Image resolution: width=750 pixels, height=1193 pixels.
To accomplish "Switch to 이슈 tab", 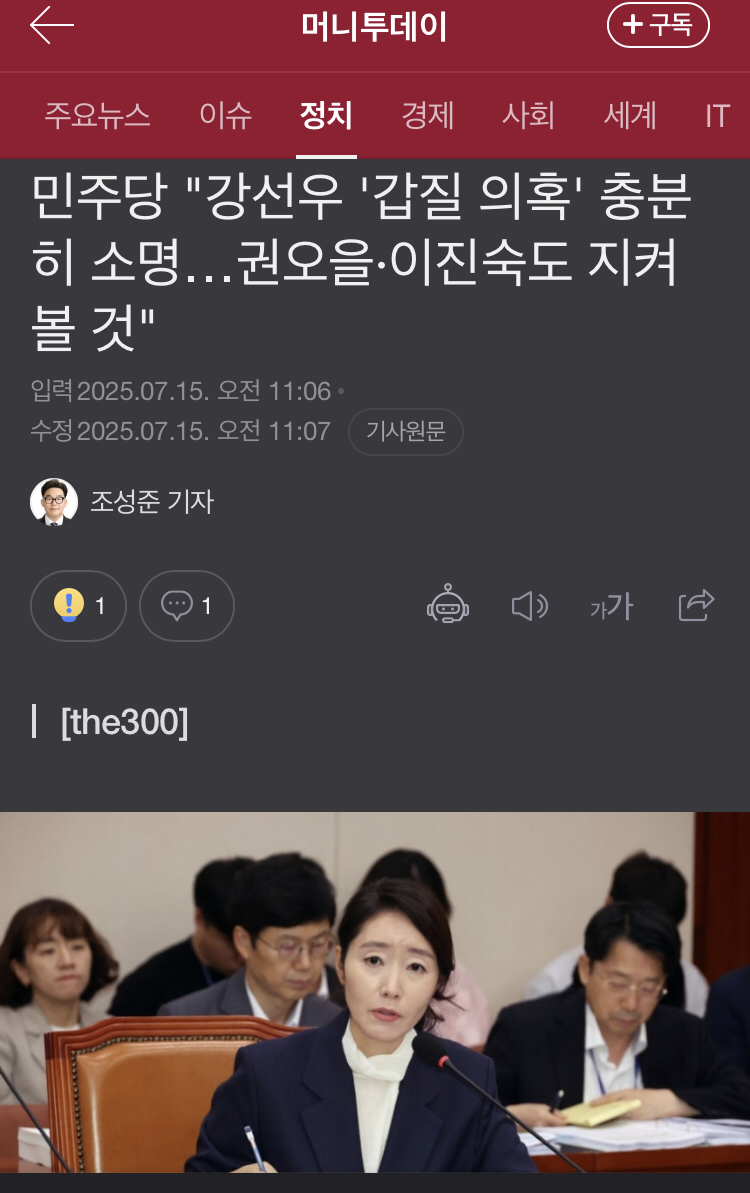I will click(x=225, y=116).
